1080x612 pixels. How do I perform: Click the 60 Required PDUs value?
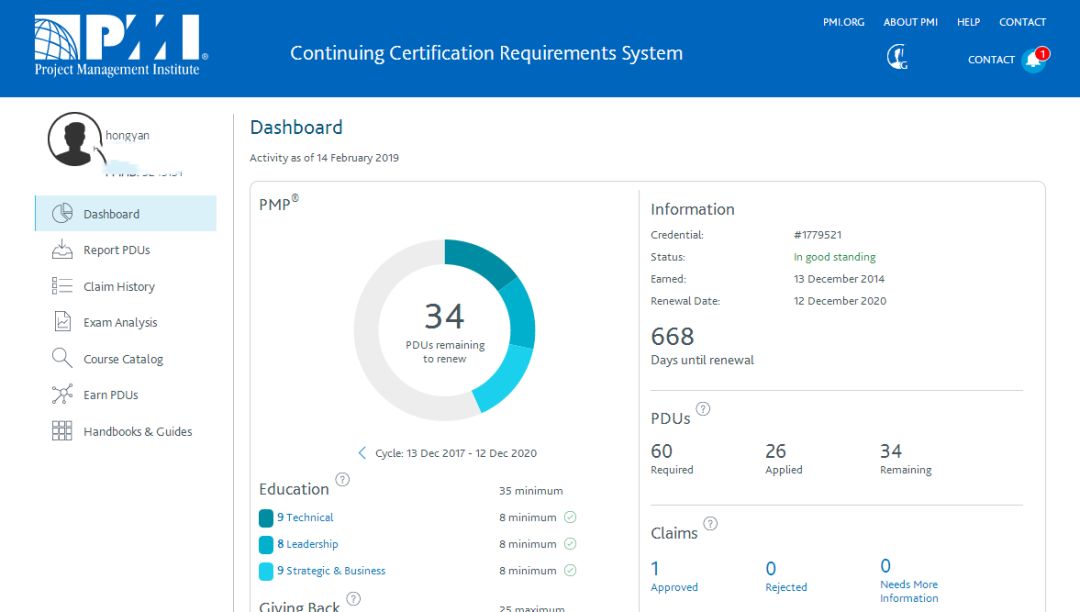661,451
